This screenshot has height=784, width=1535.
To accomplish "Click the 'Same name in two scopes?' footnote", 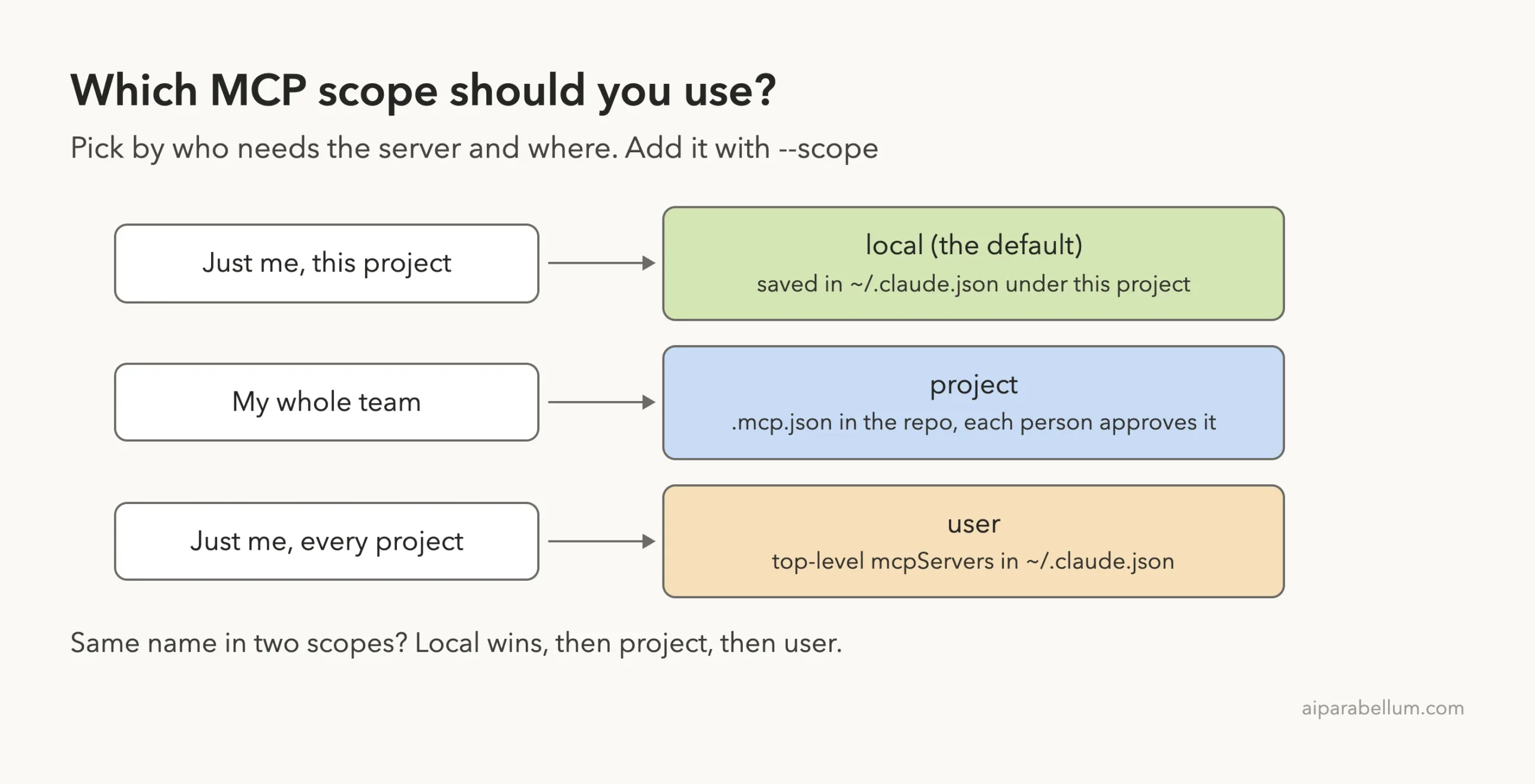I will pos(456,643).
